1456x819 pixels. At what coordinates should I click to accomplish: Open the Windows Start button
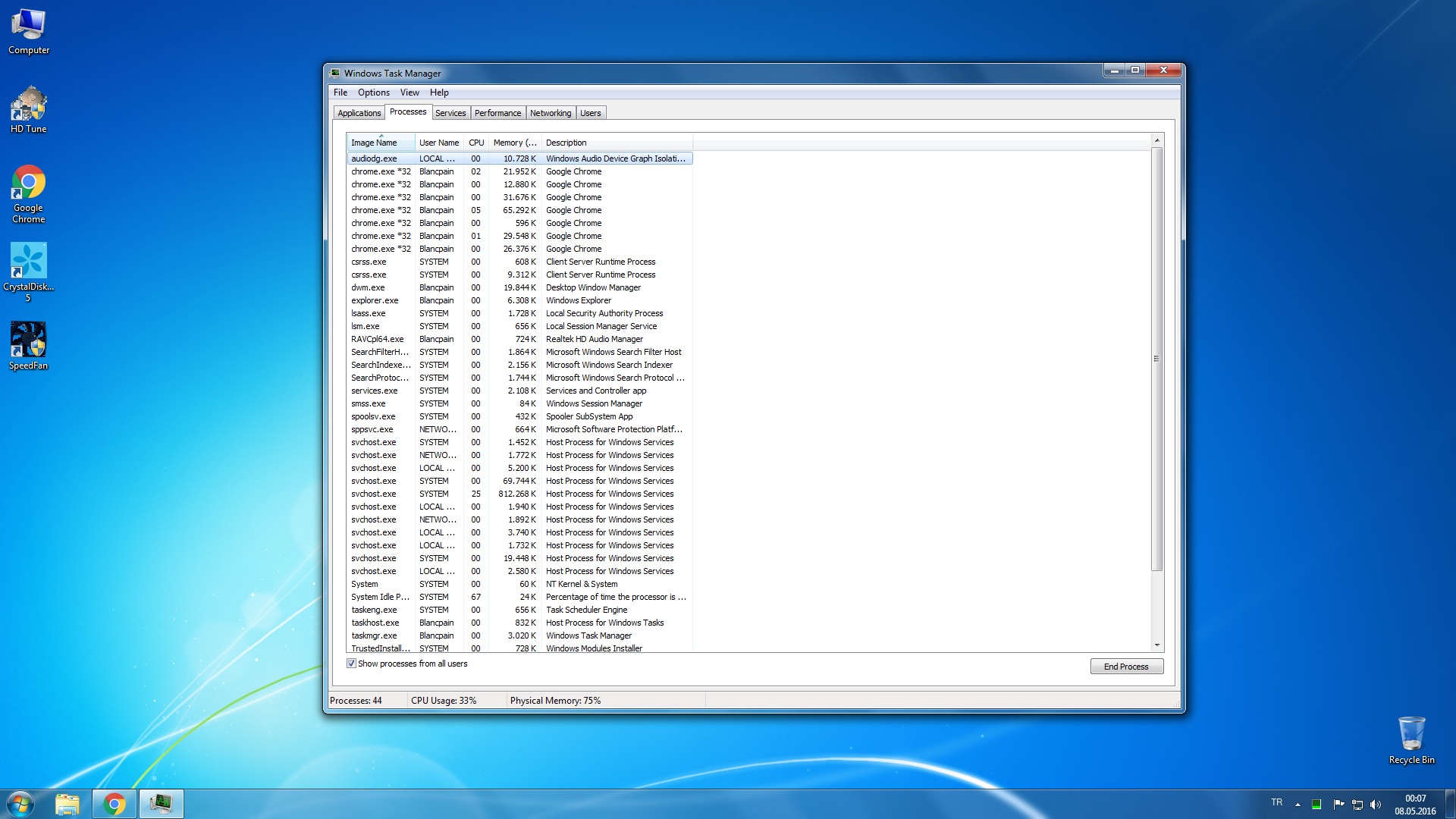tap(20, 804)
